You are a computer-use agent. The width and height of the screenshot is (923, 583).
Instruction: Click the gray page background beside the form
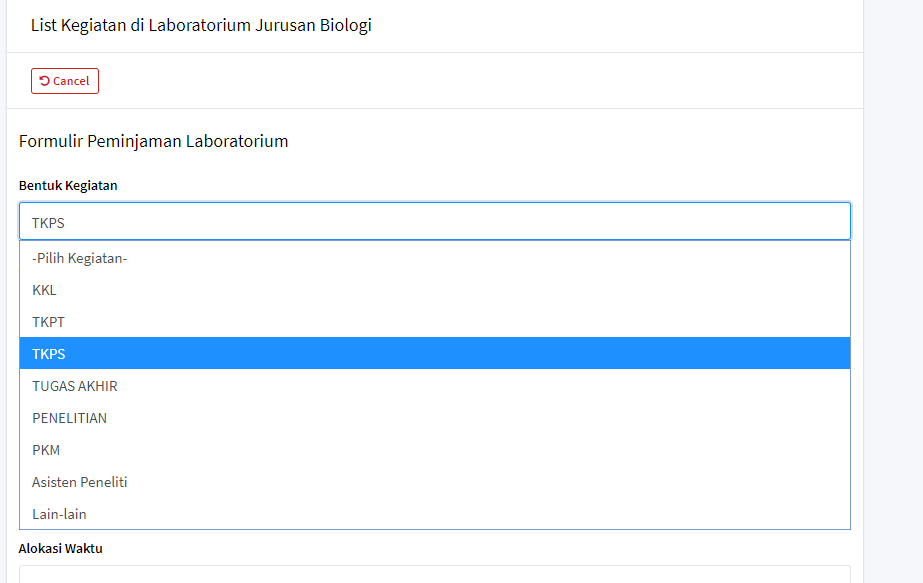pos(893,300)
